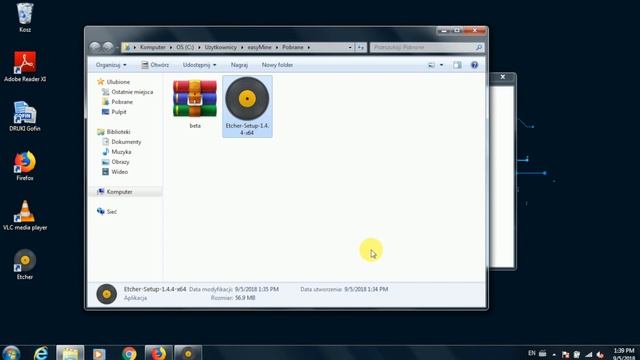The width and height of the screenshot is (640, 360).
Task: Click OS (C:) breadcrumb segment
Action: [185, 47]
